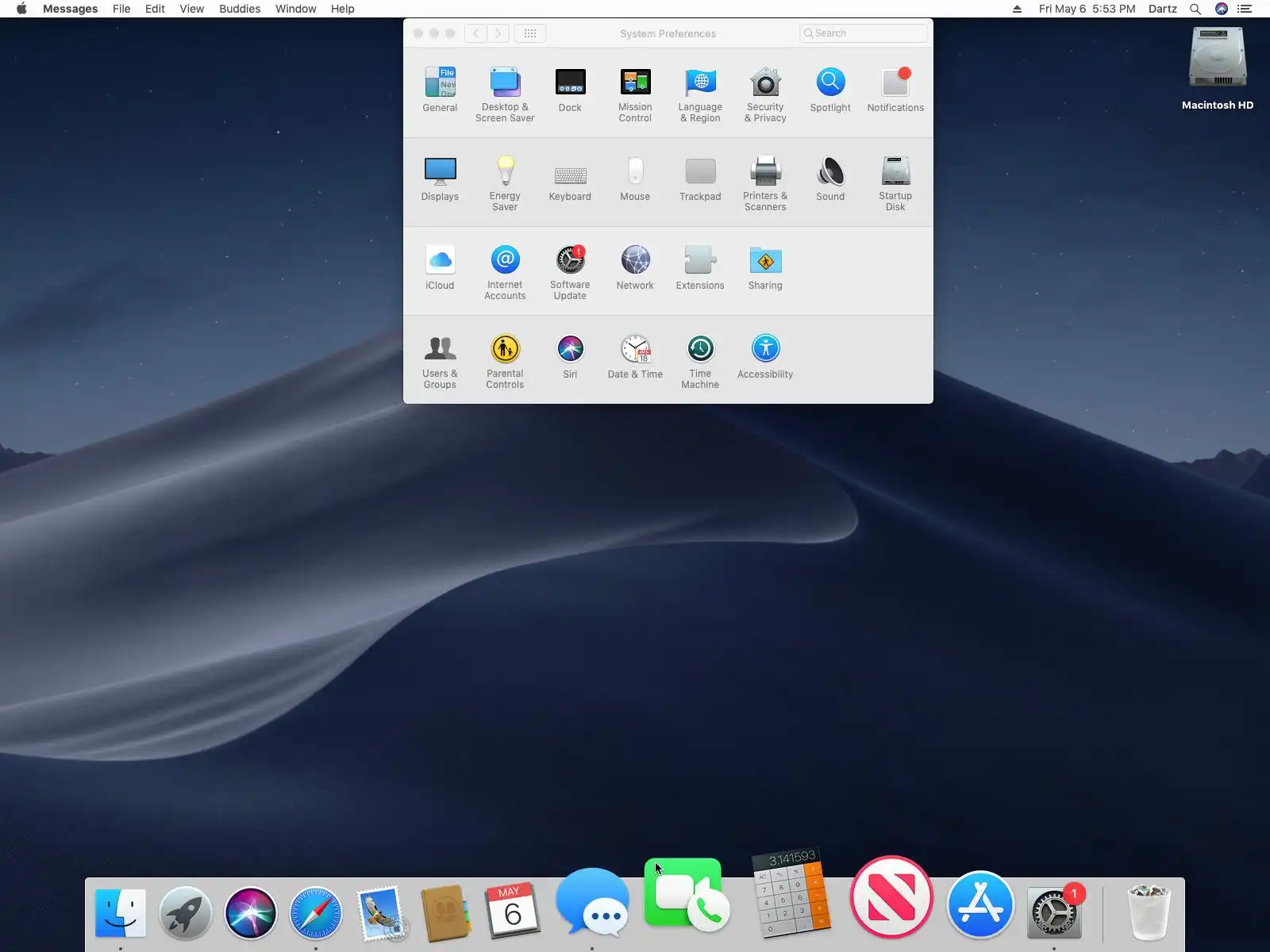Open the Window menu
This screenshot has height=952, width=1270.
point(296,9)
